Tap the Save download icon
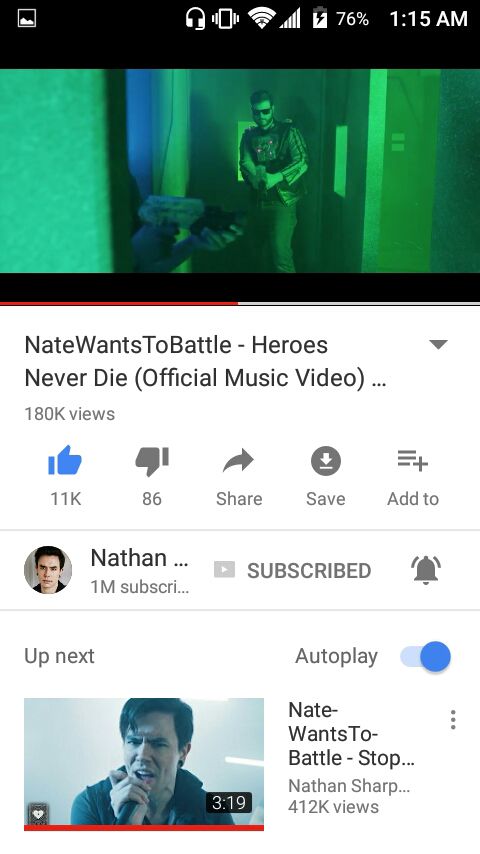Screen dimensions: 480x854 (x=326, y=461)
